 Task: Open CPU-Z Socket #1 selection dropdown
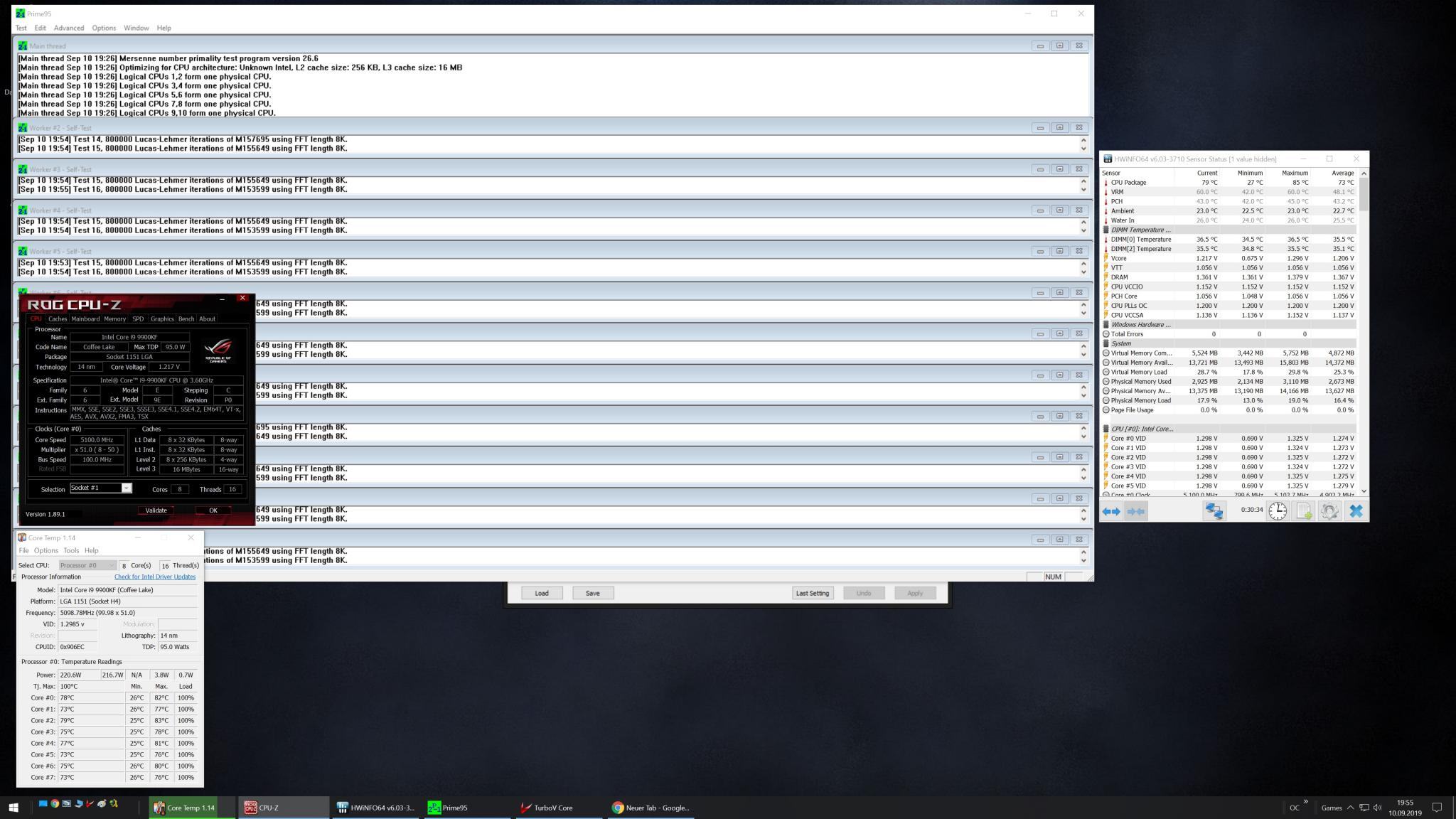126,488
